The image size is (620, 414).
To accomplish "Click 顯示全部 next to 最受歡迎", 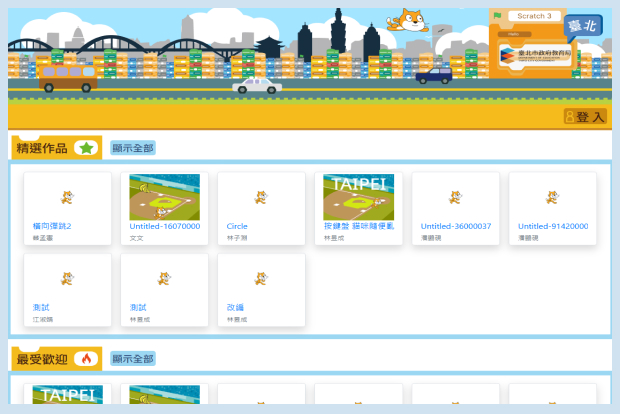I will (x=133, y=359).
